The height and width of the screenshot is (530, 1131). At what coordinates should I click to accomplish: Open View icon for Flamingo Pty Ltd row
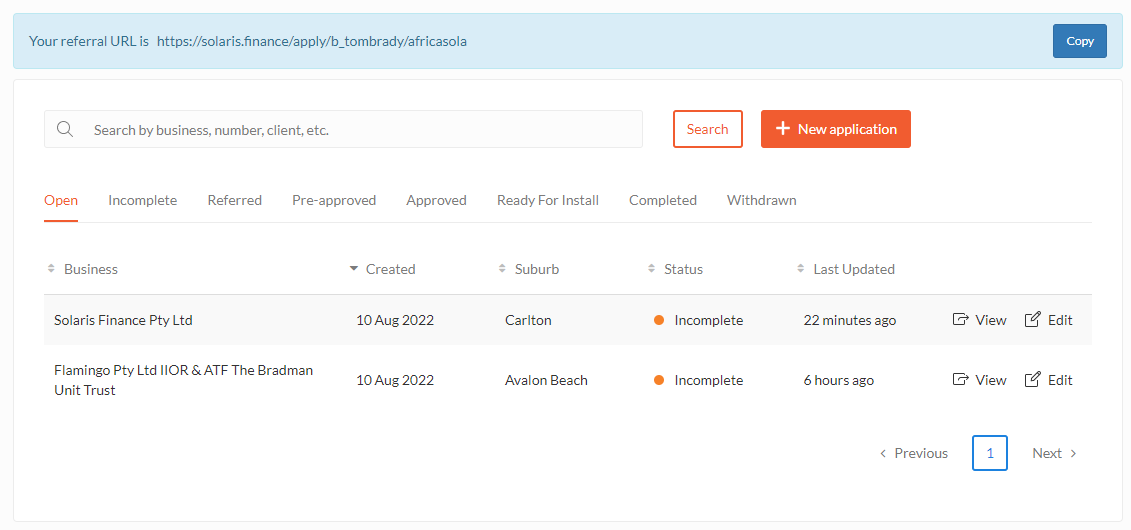click(960, 379)
